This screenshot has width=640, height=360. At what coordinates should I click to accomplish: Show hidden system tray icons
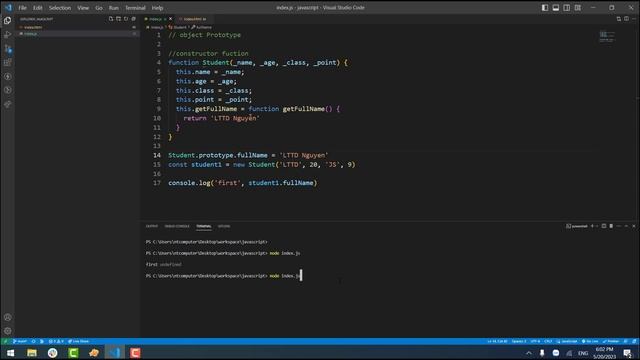(529, 353)
